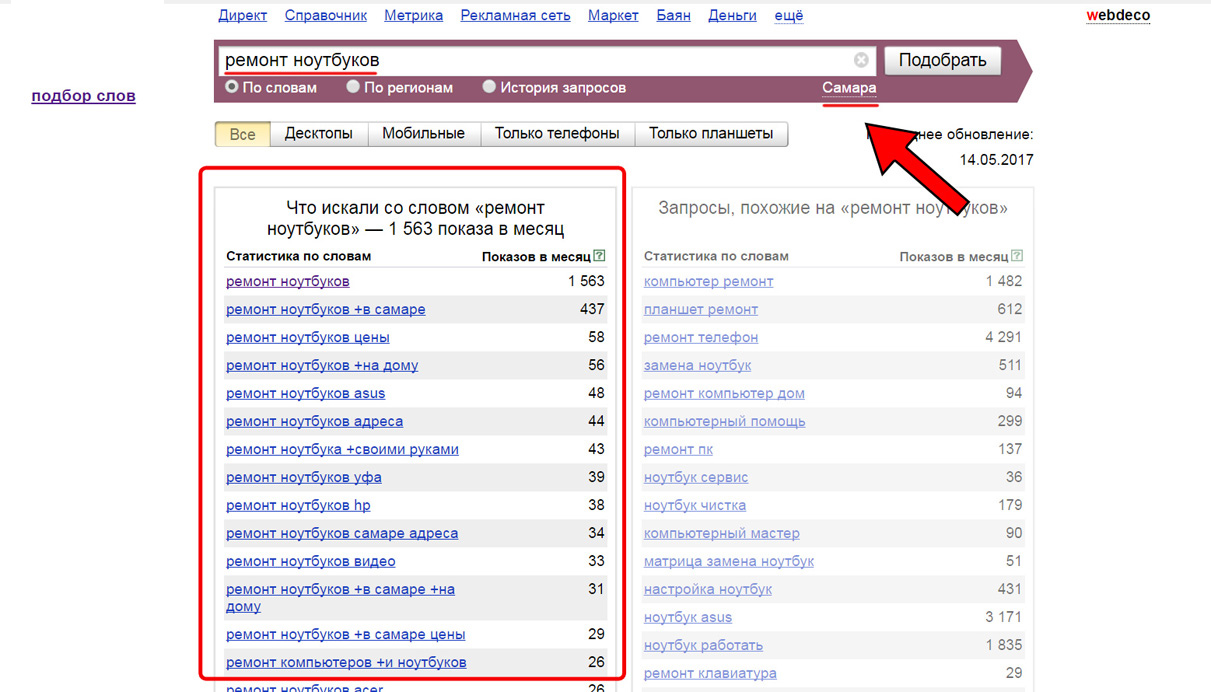Switch to 'История запросов' radio option
The image size is (1211, 692).
pos(489,87)
